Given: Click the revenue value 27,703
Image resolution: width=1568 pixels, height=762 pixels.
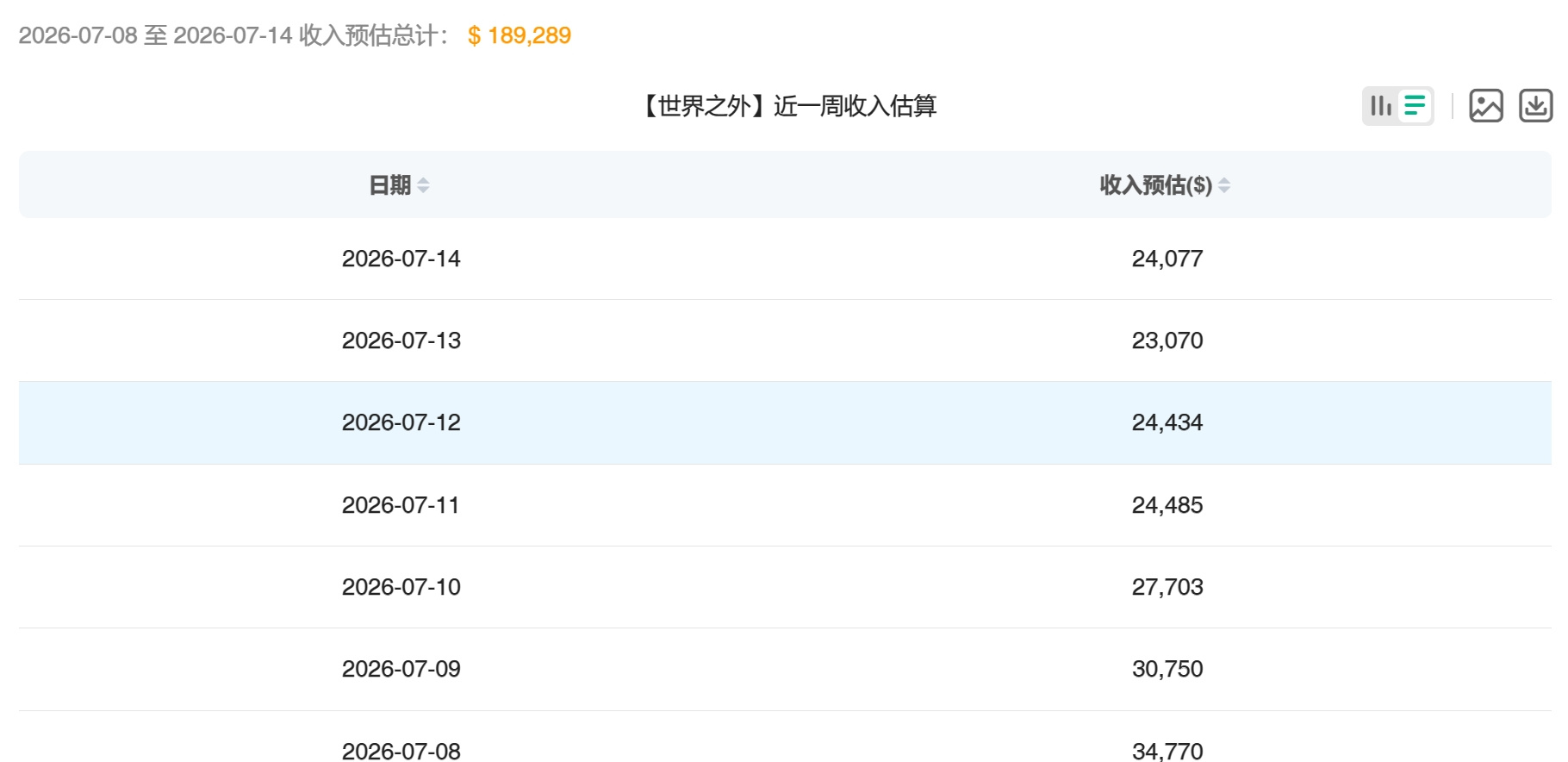Looking at the screenshot, I should point(1167,587).
